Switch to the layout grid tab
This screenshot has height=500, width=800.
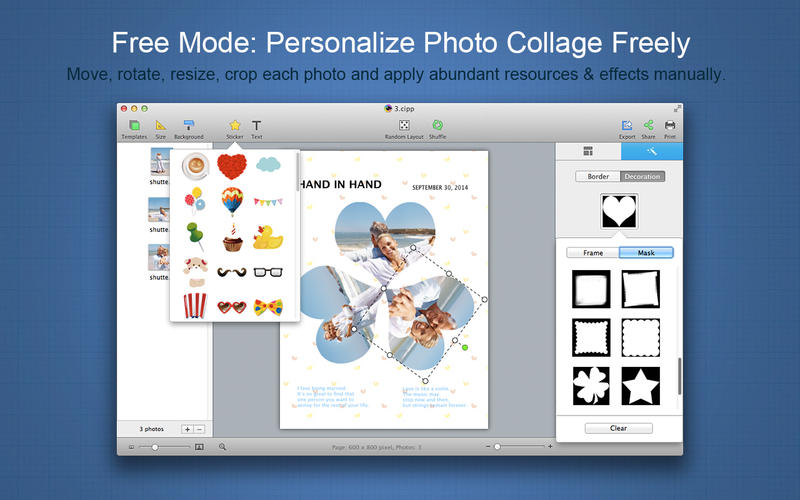(x=588, y=152)
